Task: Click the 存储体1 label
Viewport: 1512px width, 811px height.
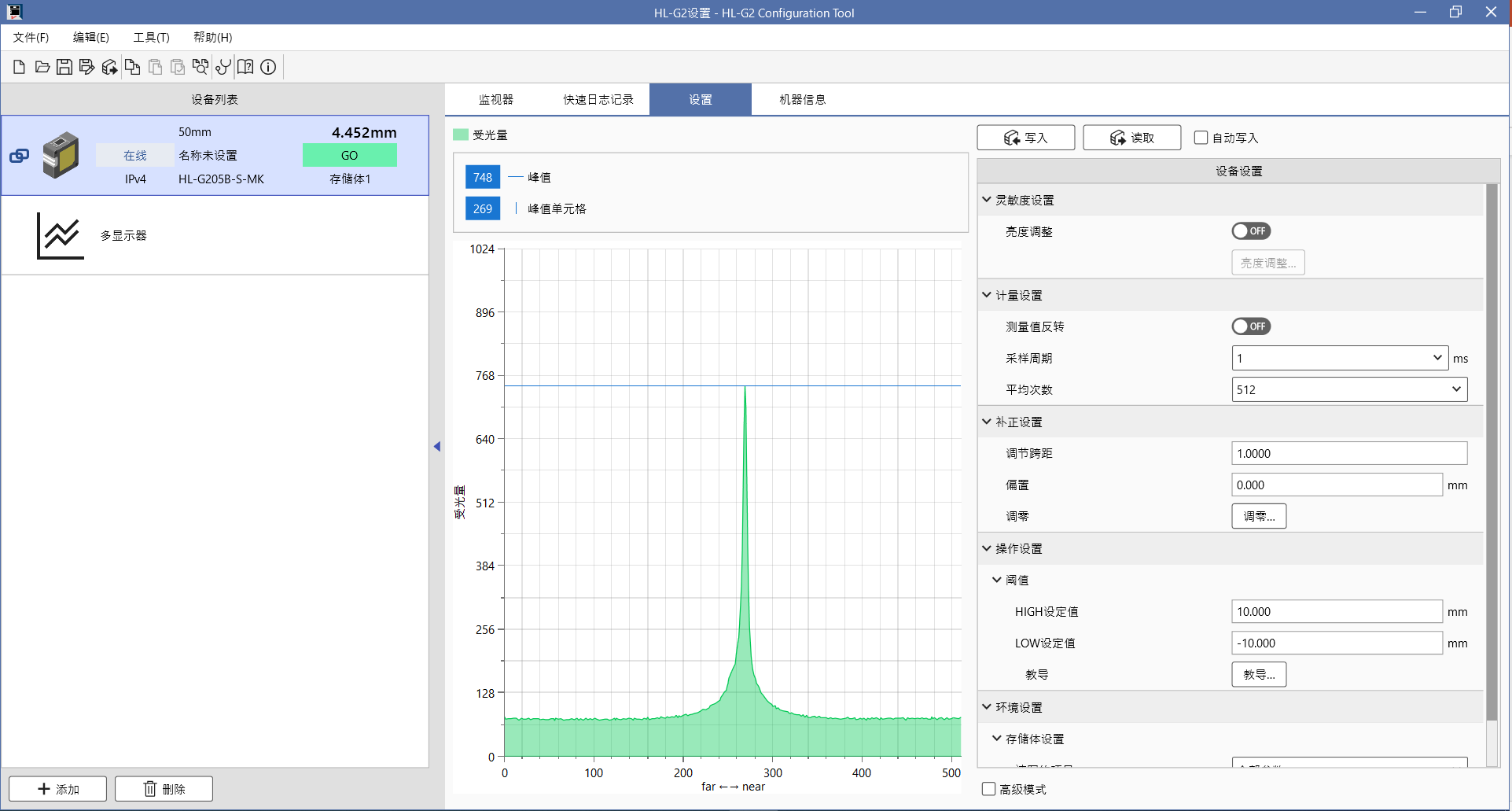Action: (x=350, y=179)
